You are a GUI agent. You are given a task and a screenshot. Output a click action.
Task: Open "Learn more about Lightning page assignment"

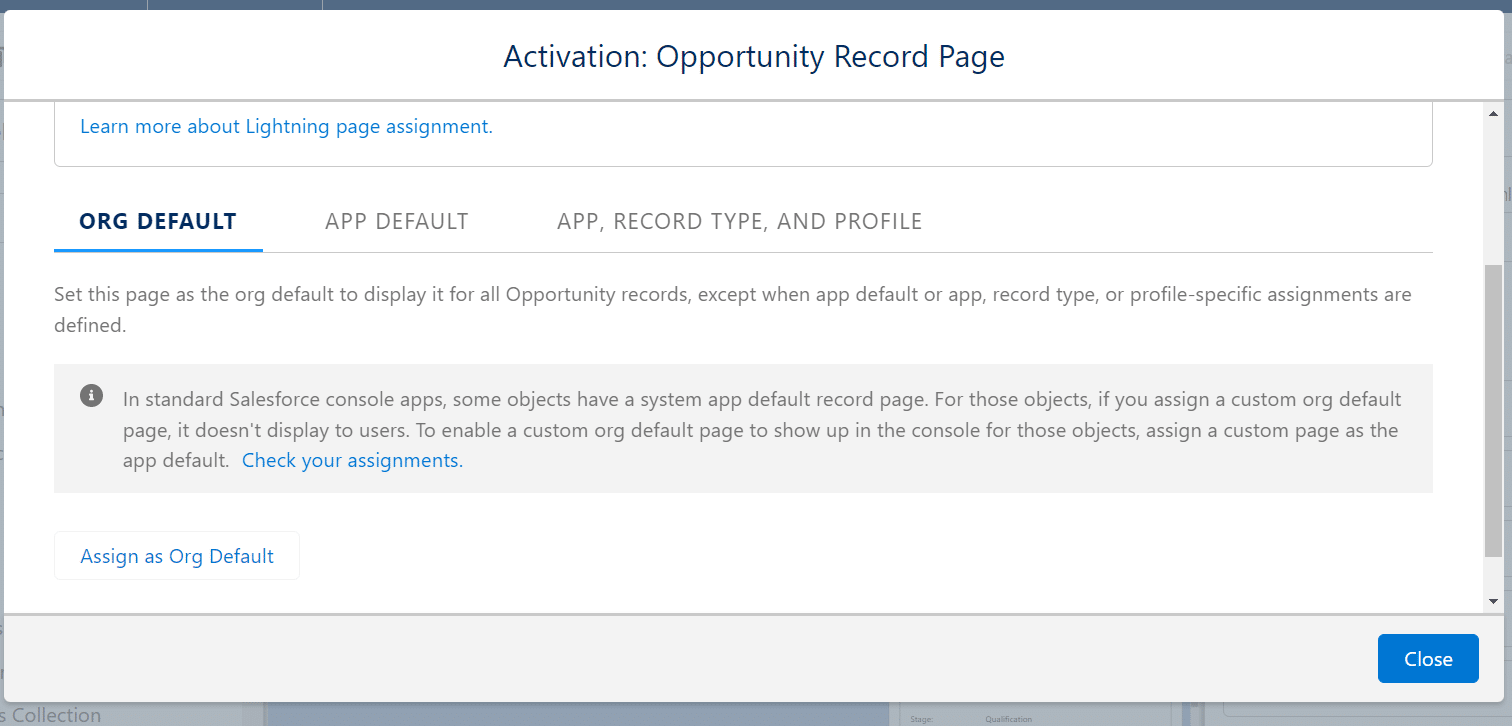286,126
